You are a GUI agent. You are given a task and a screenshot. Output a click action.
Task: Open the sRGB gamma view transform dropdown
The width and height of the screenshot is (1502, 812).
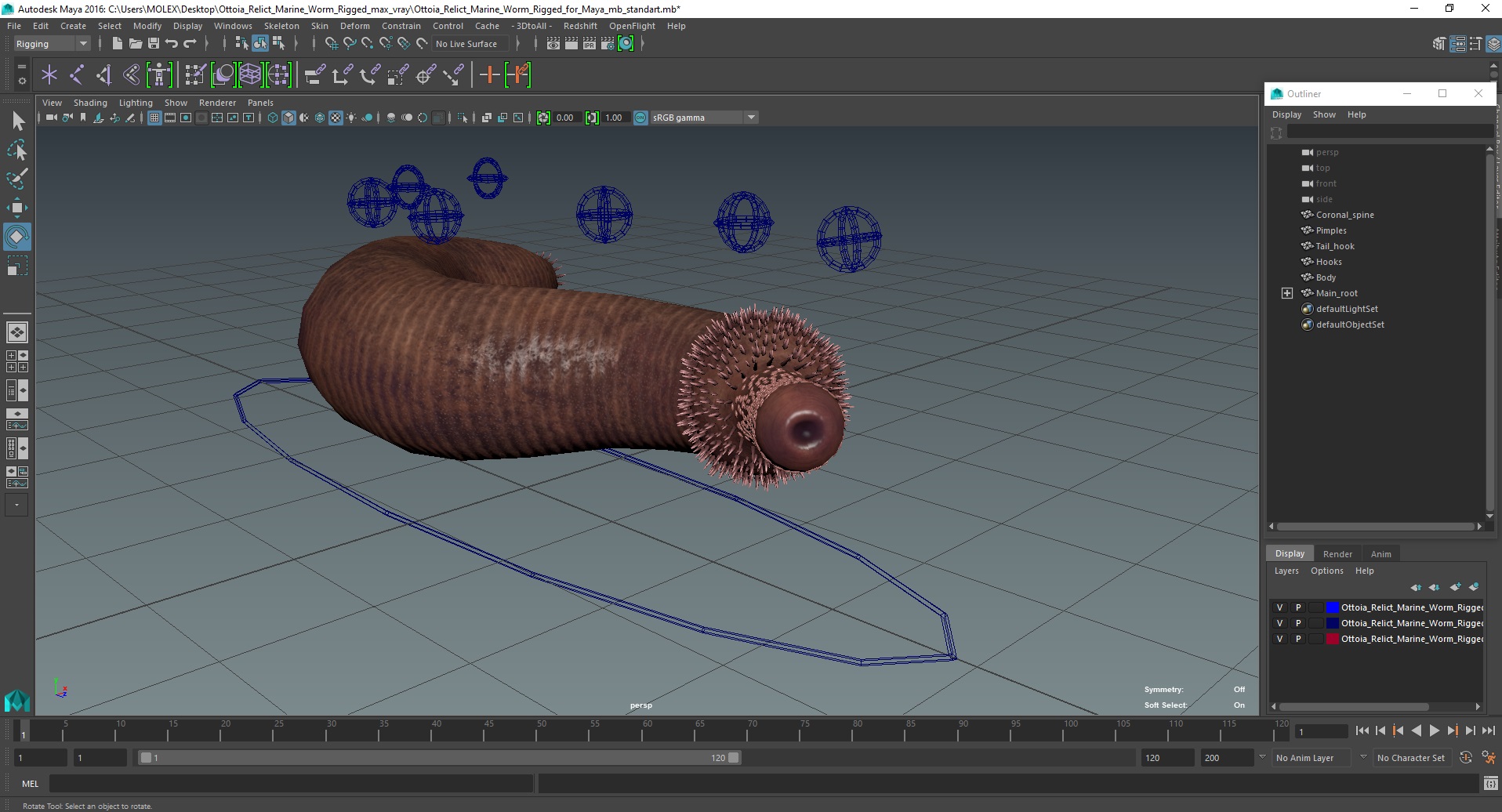[x=704, y=118]
